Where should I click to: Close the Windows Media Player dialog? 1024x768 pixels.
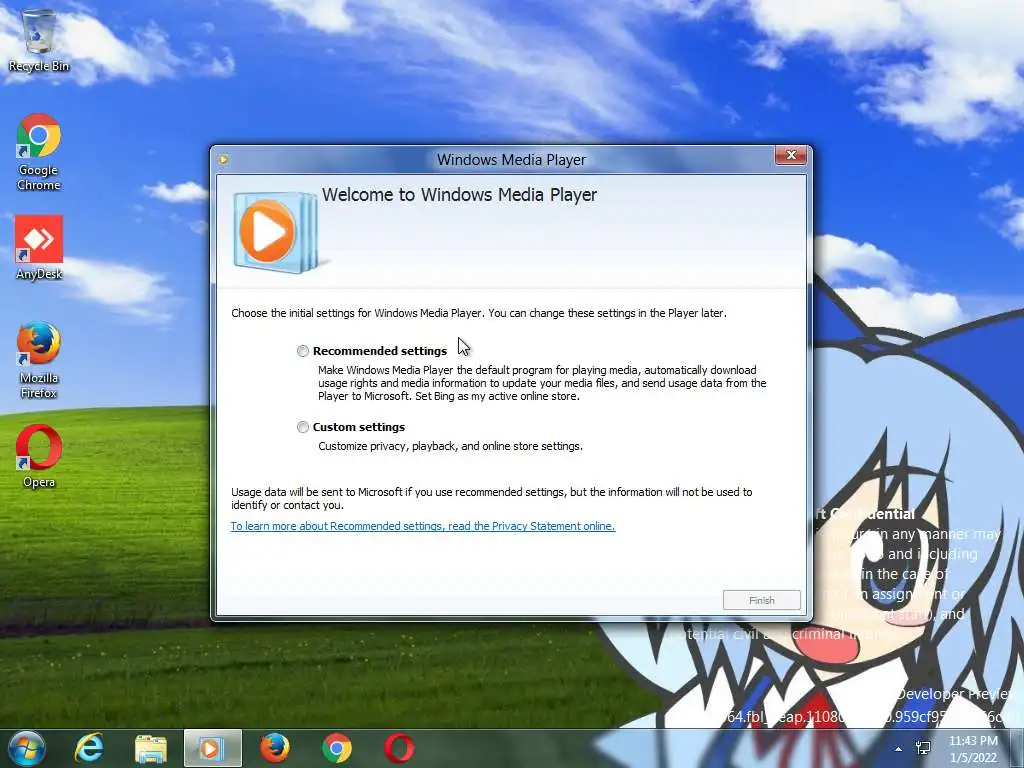pyautogui.click(x=791, y=155)
